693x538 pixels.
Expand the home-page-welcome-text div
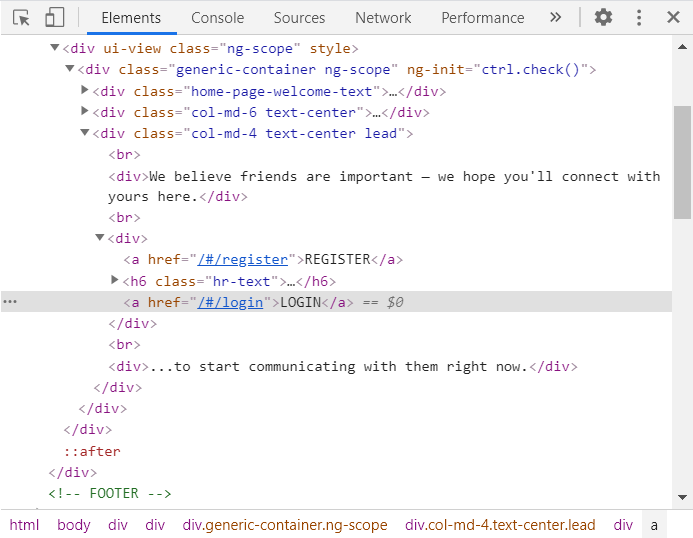point(85,91)
